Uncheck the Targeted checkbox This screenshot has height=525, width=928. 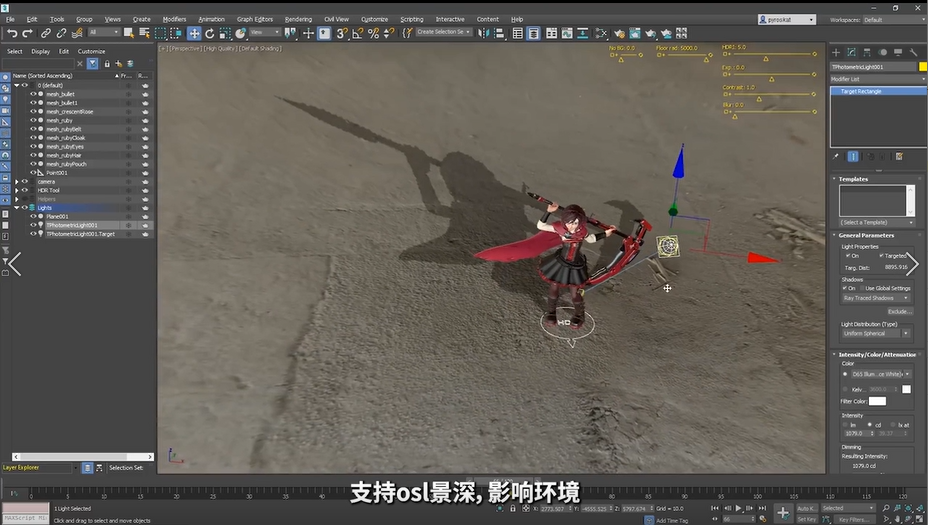pos(881,256)
